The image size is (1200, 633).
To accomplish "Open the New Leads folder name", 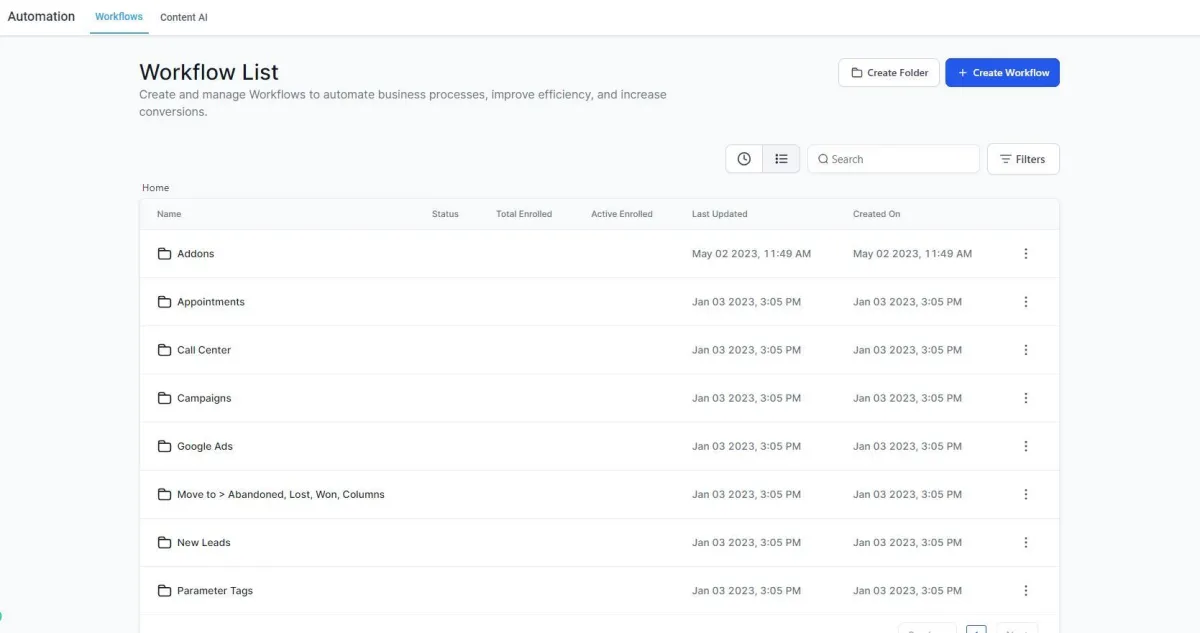I will [204, 542].
